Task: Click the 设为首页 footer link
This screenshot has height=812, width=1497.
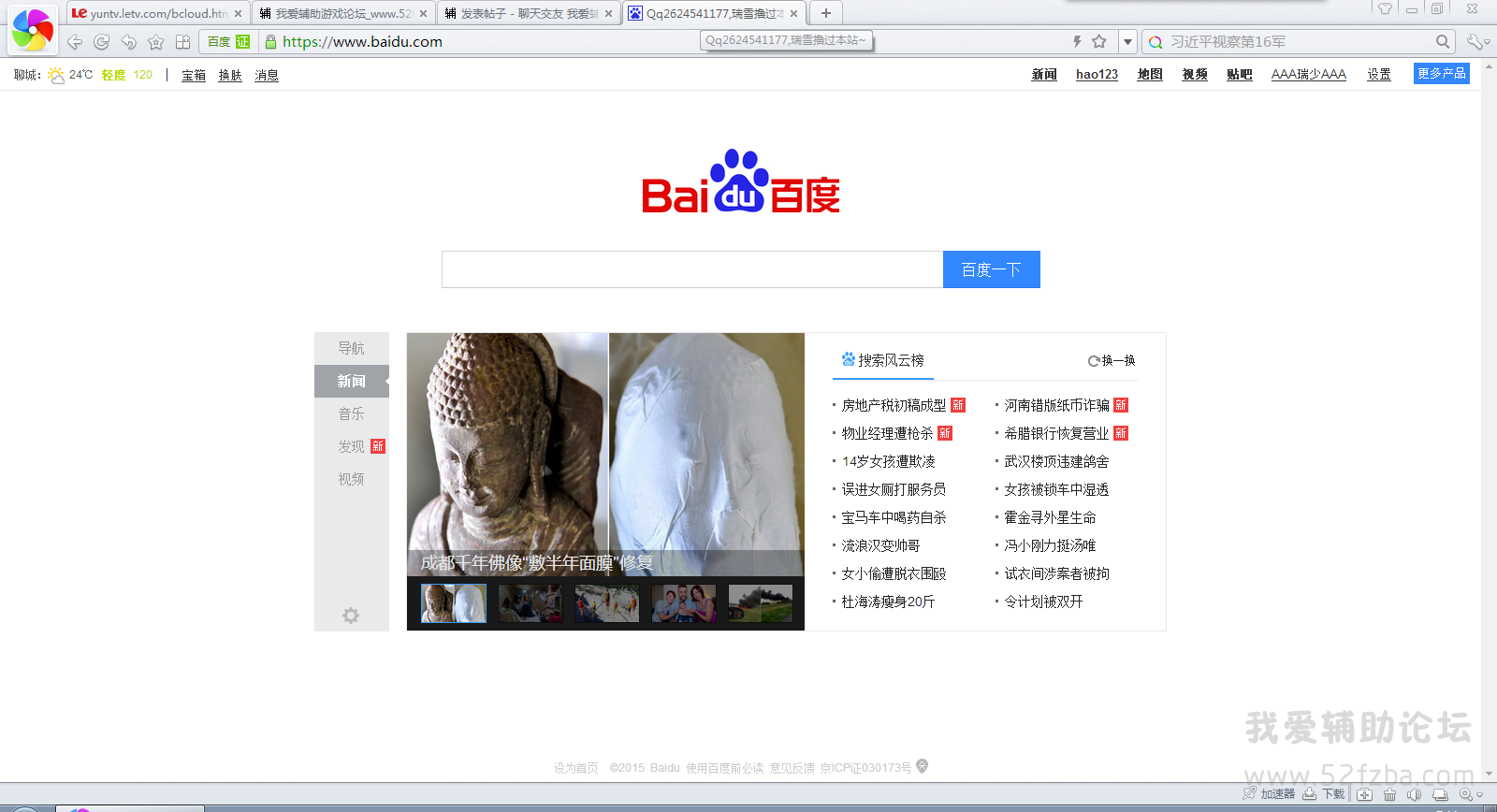Action: point(575,768)
